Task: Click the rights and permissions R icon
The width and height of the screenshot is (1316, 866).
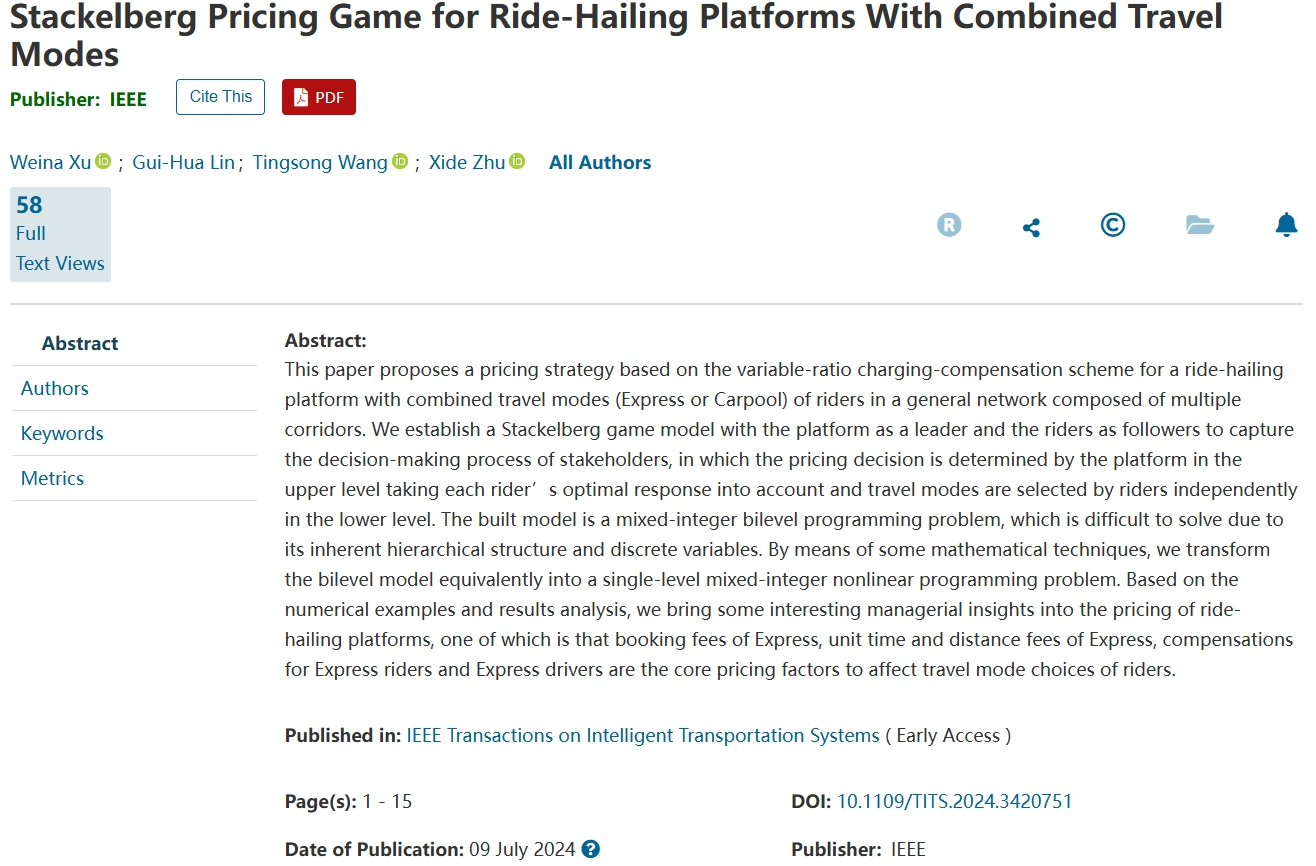Action: [x=948, y=225]
